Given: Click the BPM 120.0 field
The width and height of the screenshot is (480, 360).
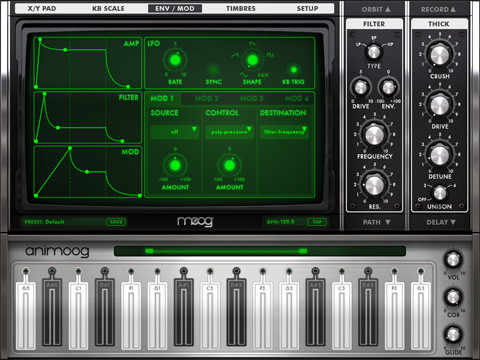Looking at the screenshot, I should point(285,222).
